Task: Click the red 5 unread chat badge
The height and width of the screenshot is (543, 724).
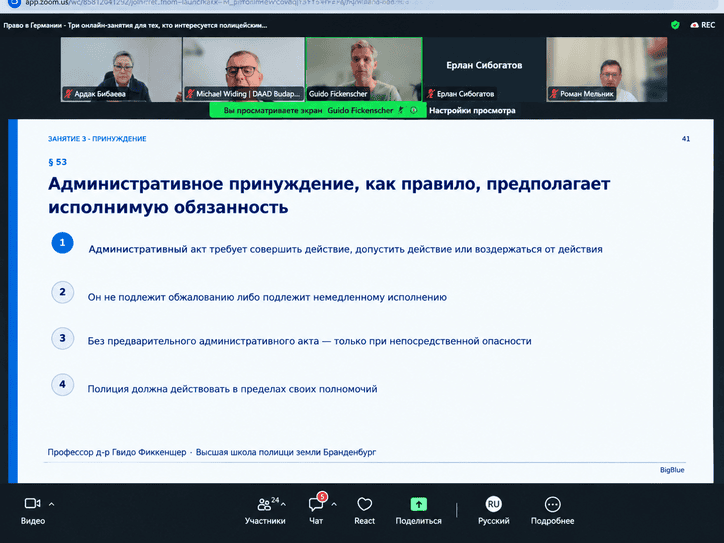Action: 322,496
